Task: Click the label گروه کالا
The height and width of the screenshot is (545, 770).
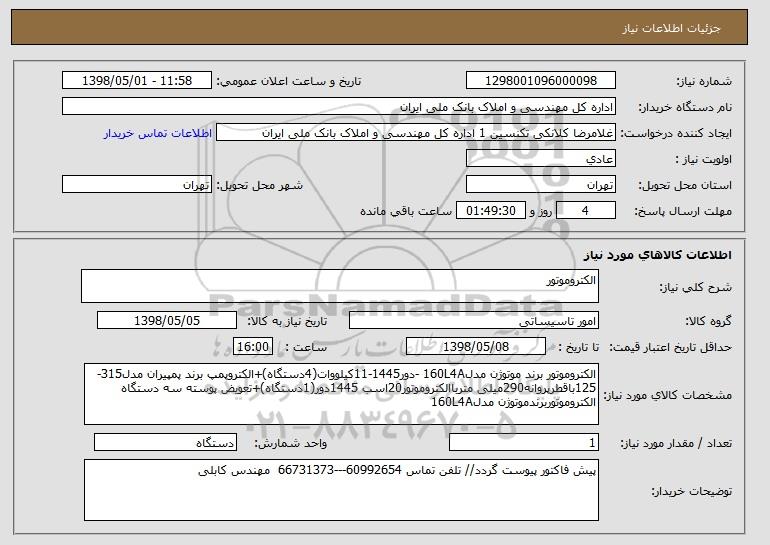Action: click(x=709, y=321)
